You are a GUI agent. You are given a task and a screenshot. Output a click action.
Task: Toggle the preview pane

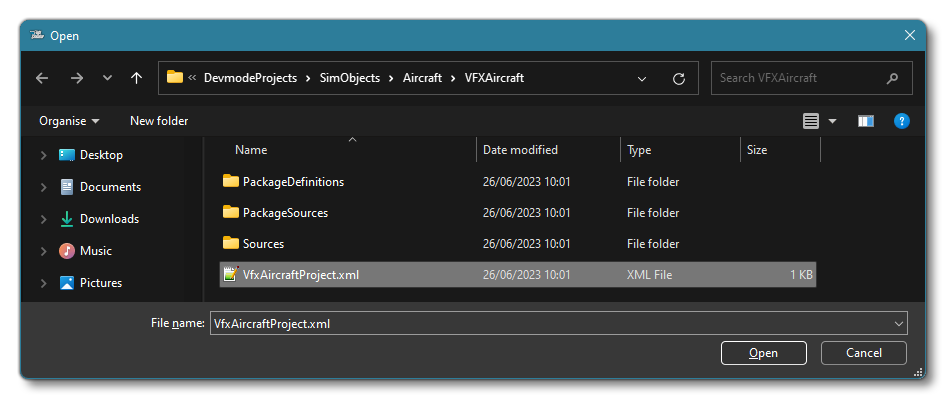[866, 121]
